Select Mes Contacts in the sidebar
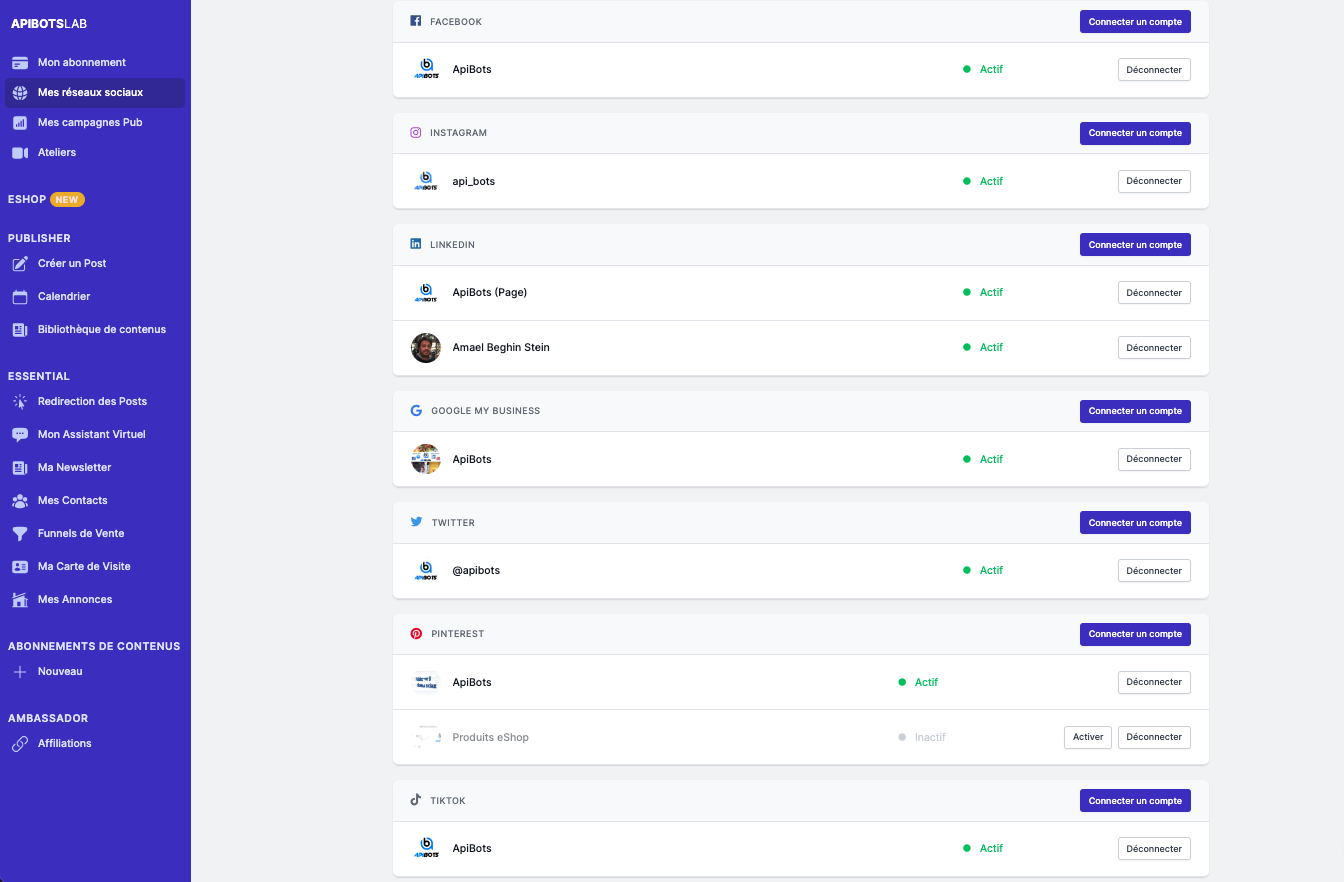Viewport: 1344px width, 882px height. pyautogui.click(x=95, y=501)
